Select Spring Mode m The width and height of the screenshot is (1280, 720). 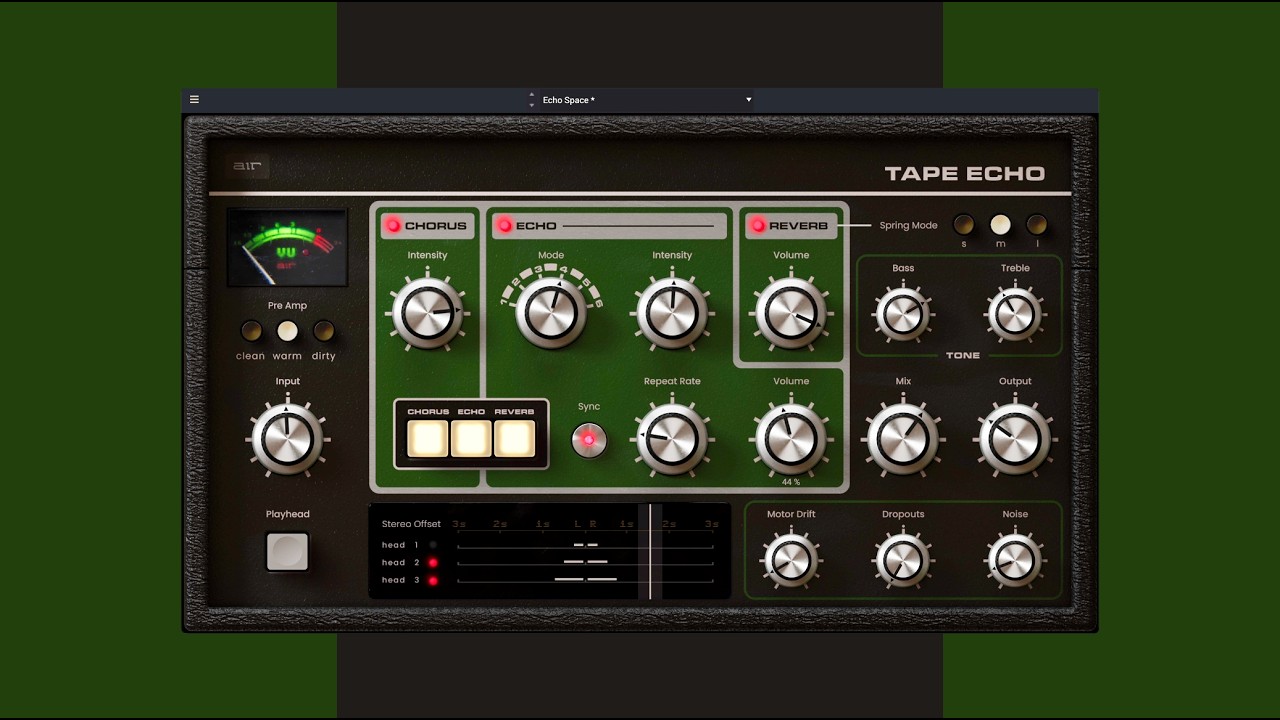1000,224
